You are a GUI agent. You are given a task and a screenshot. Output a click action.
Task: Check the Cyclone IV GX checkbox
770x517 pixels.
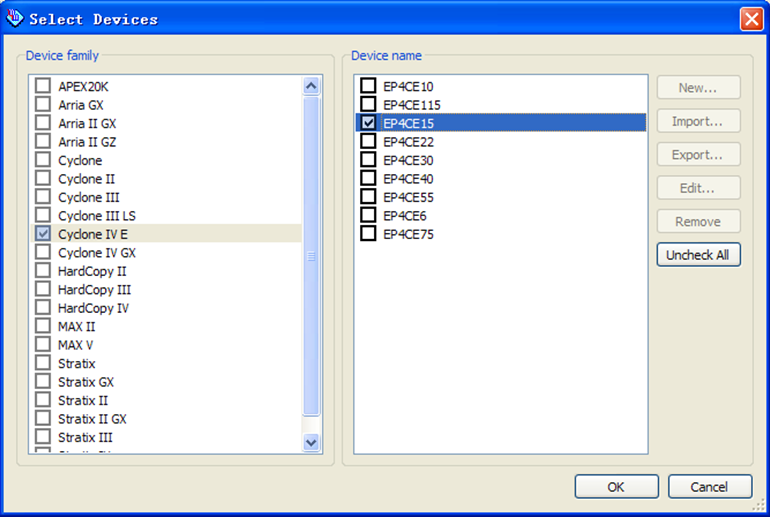43,252
